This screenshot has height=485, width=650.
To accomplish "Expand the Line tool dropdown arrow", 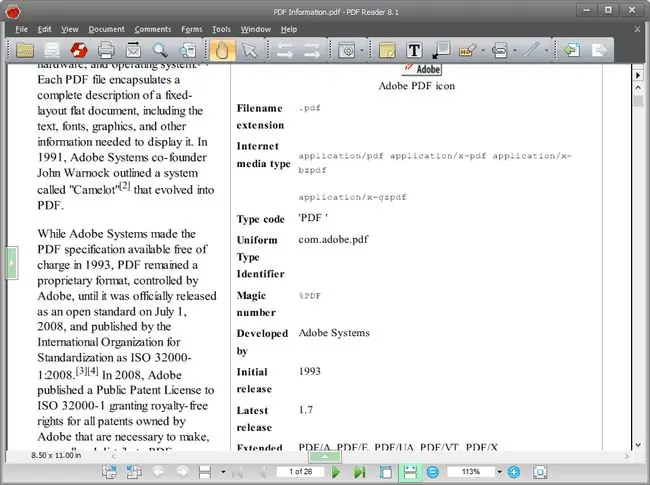I will [x=546, y=51].
